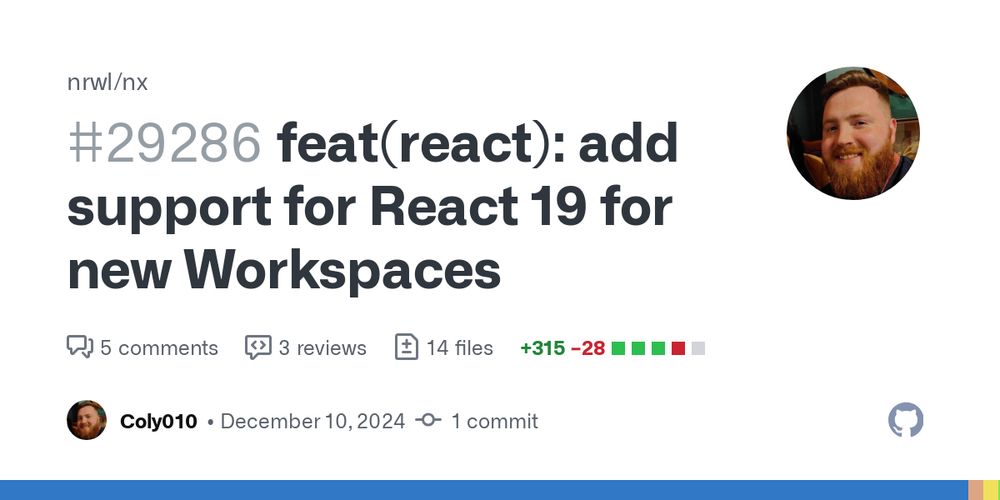Screen dimensions: 1000x500
Task: Click the +315 additions count
Action: click(543, 348)
